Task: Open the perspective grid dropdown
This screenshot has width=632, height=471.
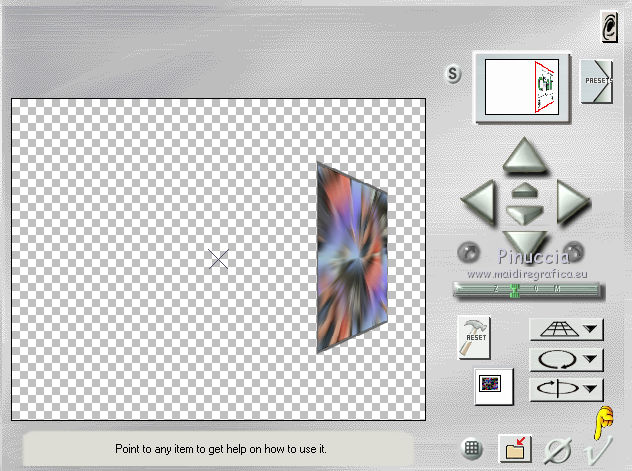Action: tap(566, 330)
